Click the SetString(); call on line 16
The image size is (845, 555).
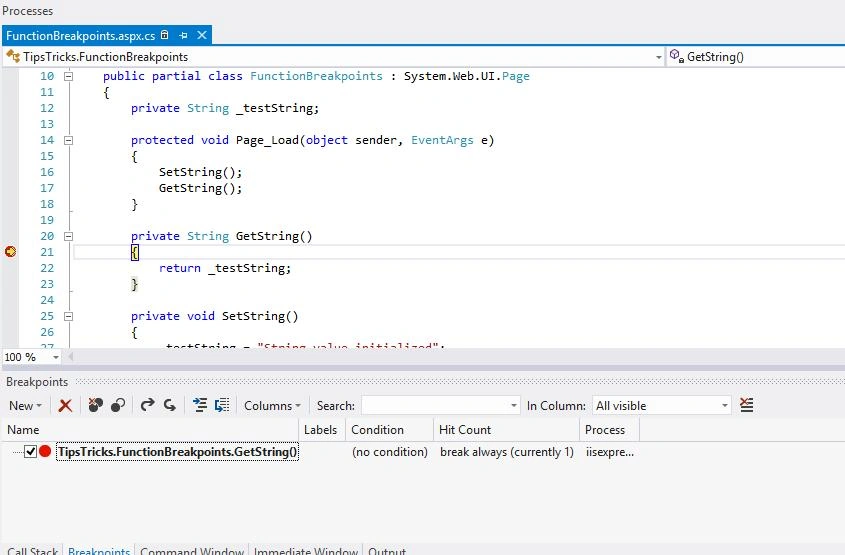[x=200, y=172]
